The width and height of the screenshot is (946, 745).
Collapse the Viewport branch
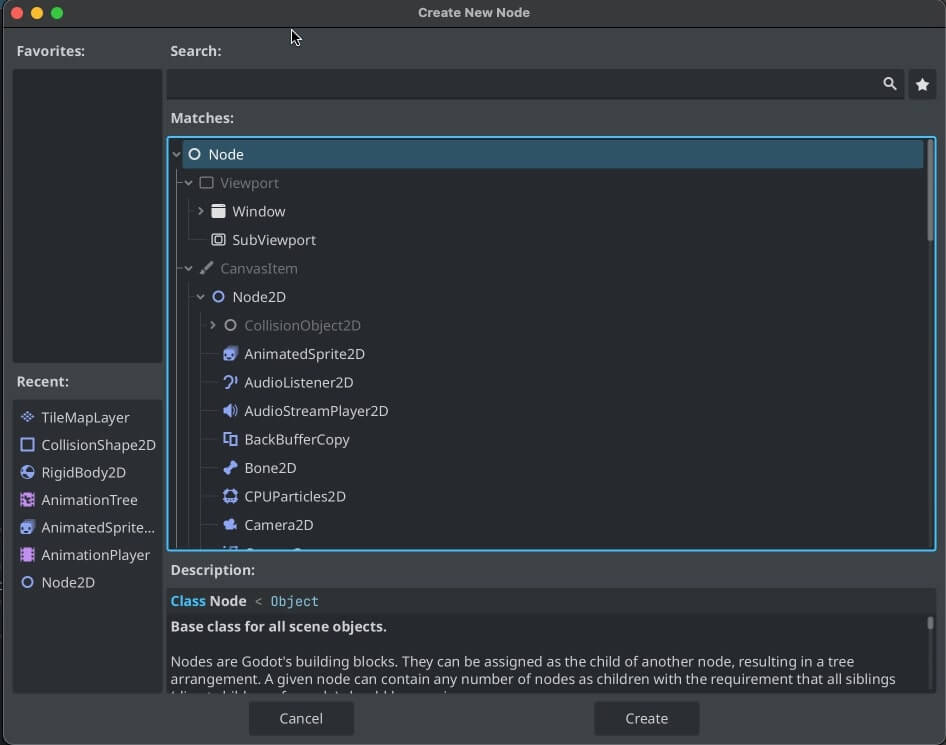click(x=188, y=183)
